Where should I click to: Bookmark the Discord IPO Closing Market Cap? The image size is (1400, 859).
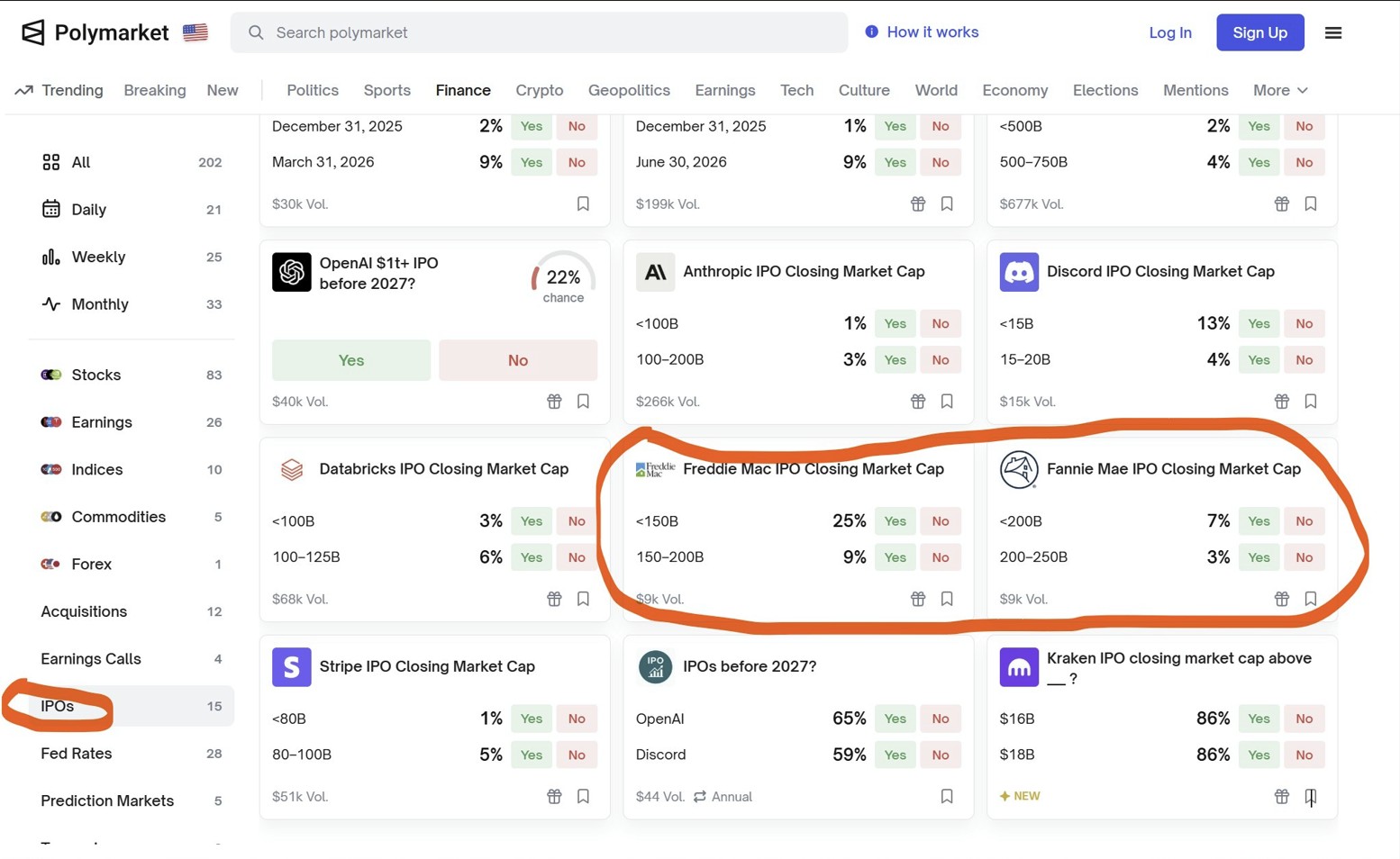pyautogui.click(x=1311, y=402)
